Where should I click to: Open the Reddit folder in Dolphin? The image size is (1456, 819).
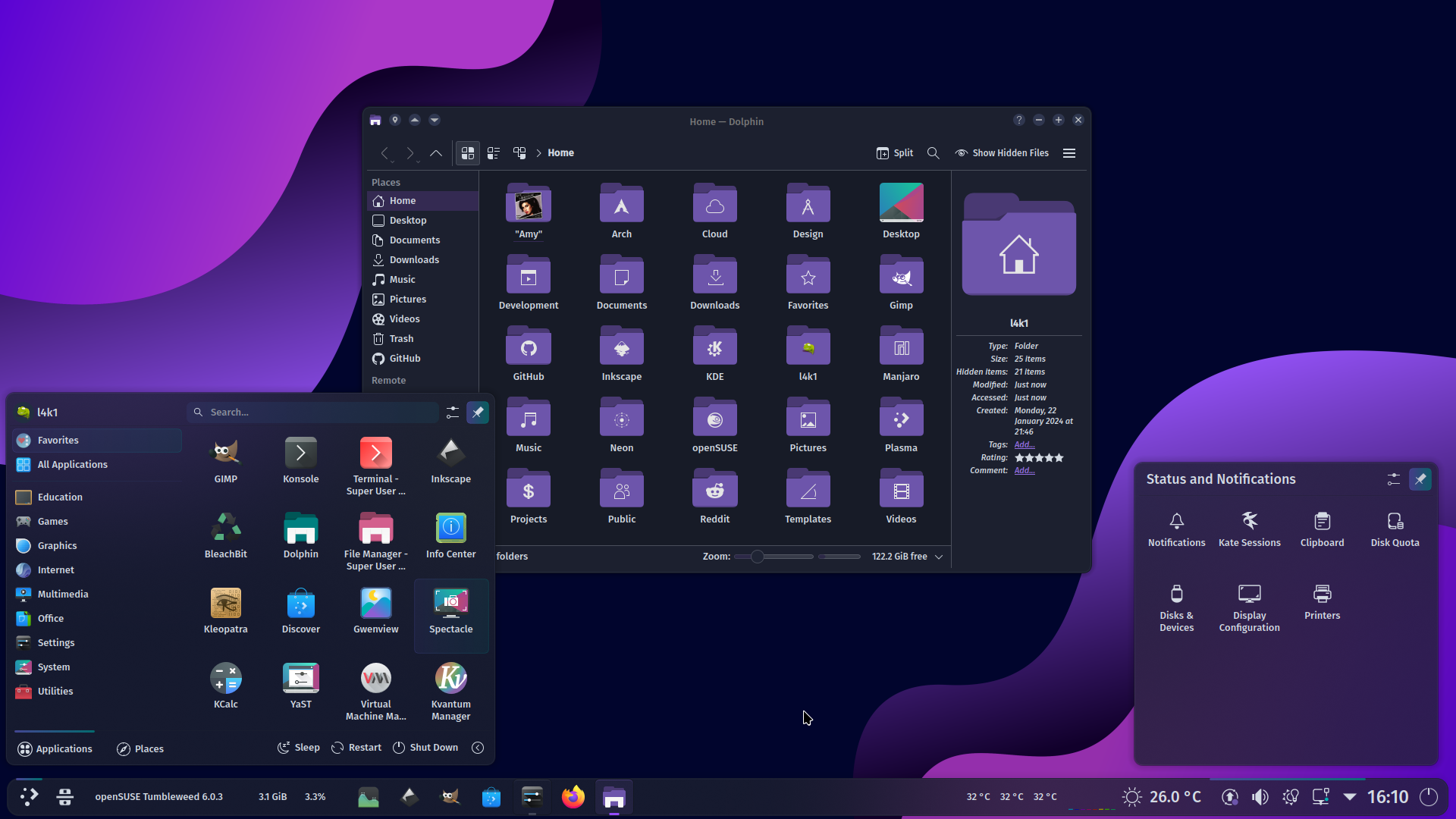click(x=714, y=497)
